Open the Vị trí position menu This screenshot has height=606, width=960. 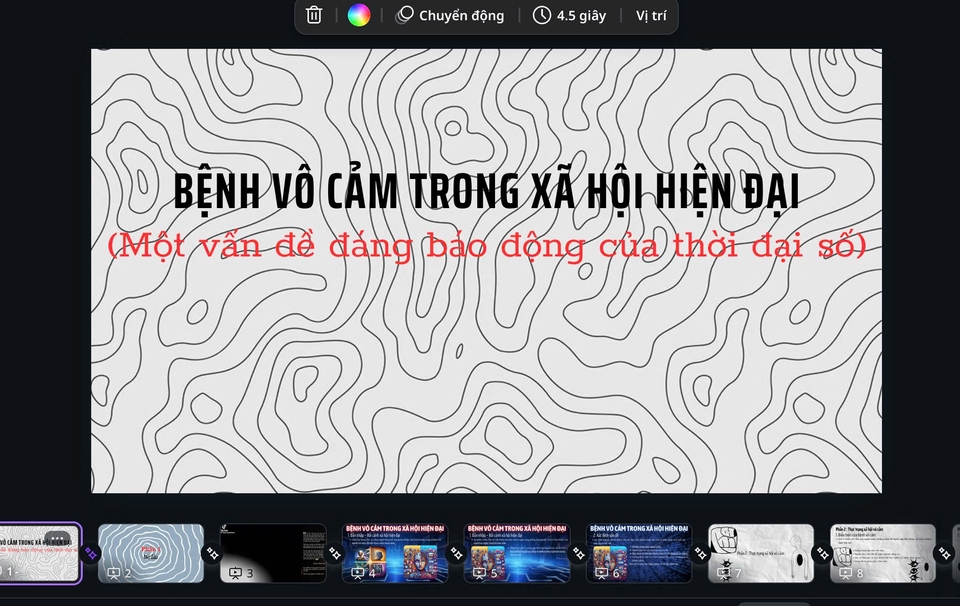pos(651,15)
